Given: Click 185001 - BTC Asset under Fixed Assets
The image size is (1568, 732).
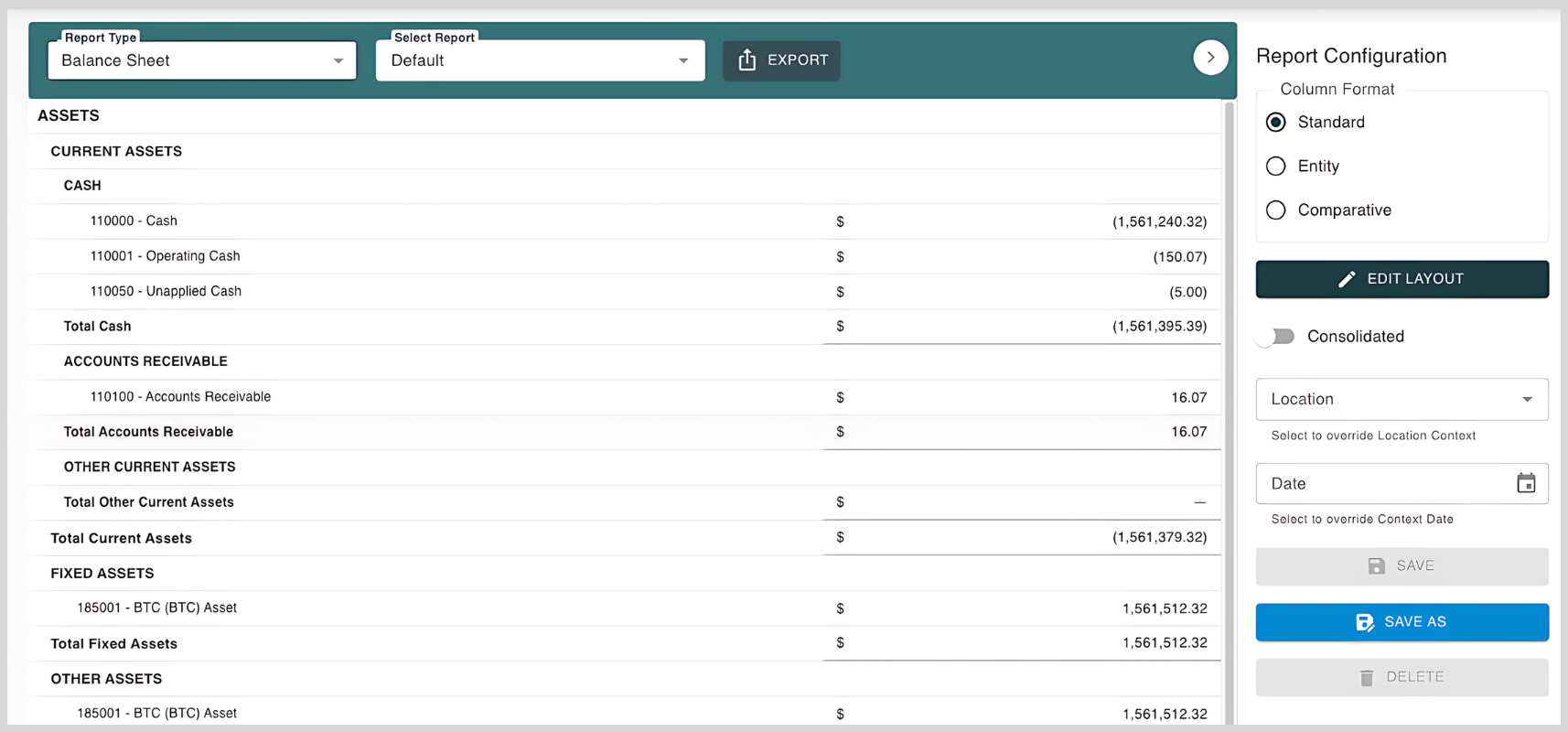Looking at the screenshot, I should tap(156, 608).
